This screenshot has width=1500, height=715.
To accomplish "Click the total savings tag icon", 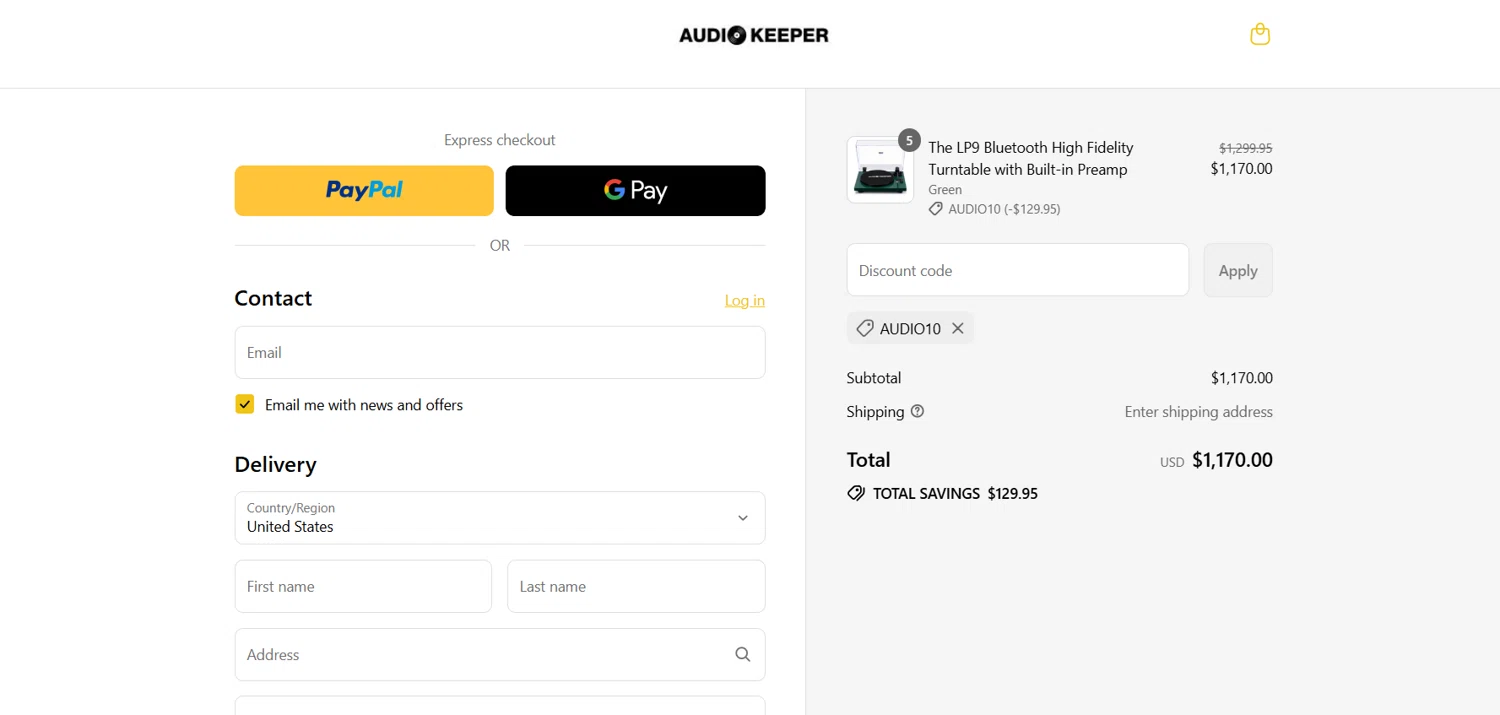I will coord(856,493).
